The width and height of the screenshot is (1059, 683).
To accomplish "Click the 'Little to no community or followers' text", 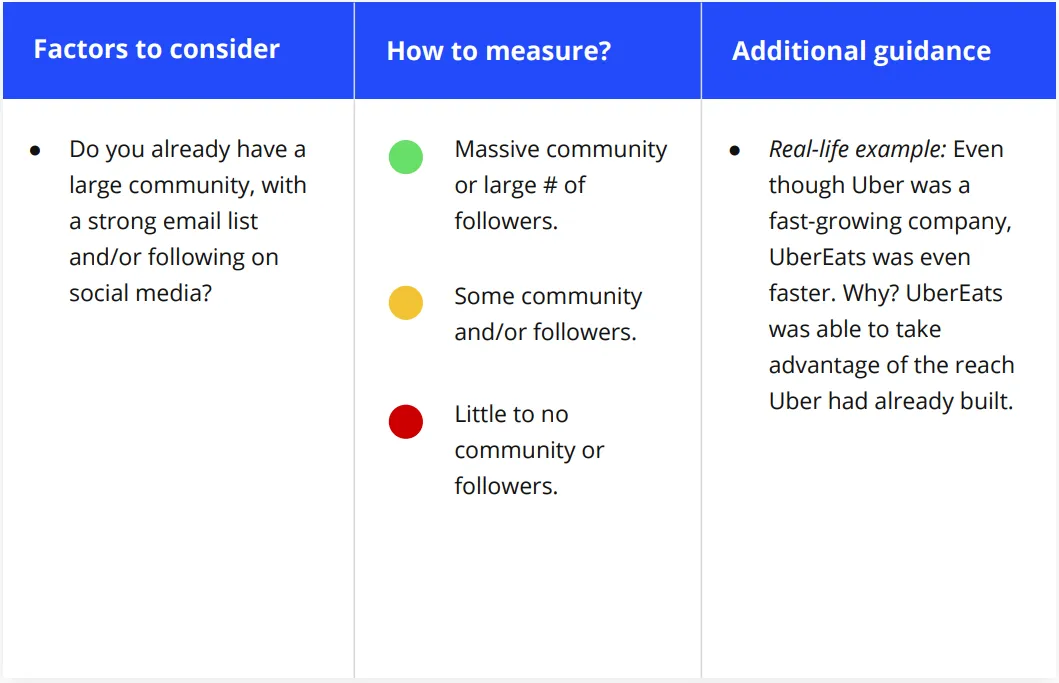I will pyautogui.click(x=530, y=450).
